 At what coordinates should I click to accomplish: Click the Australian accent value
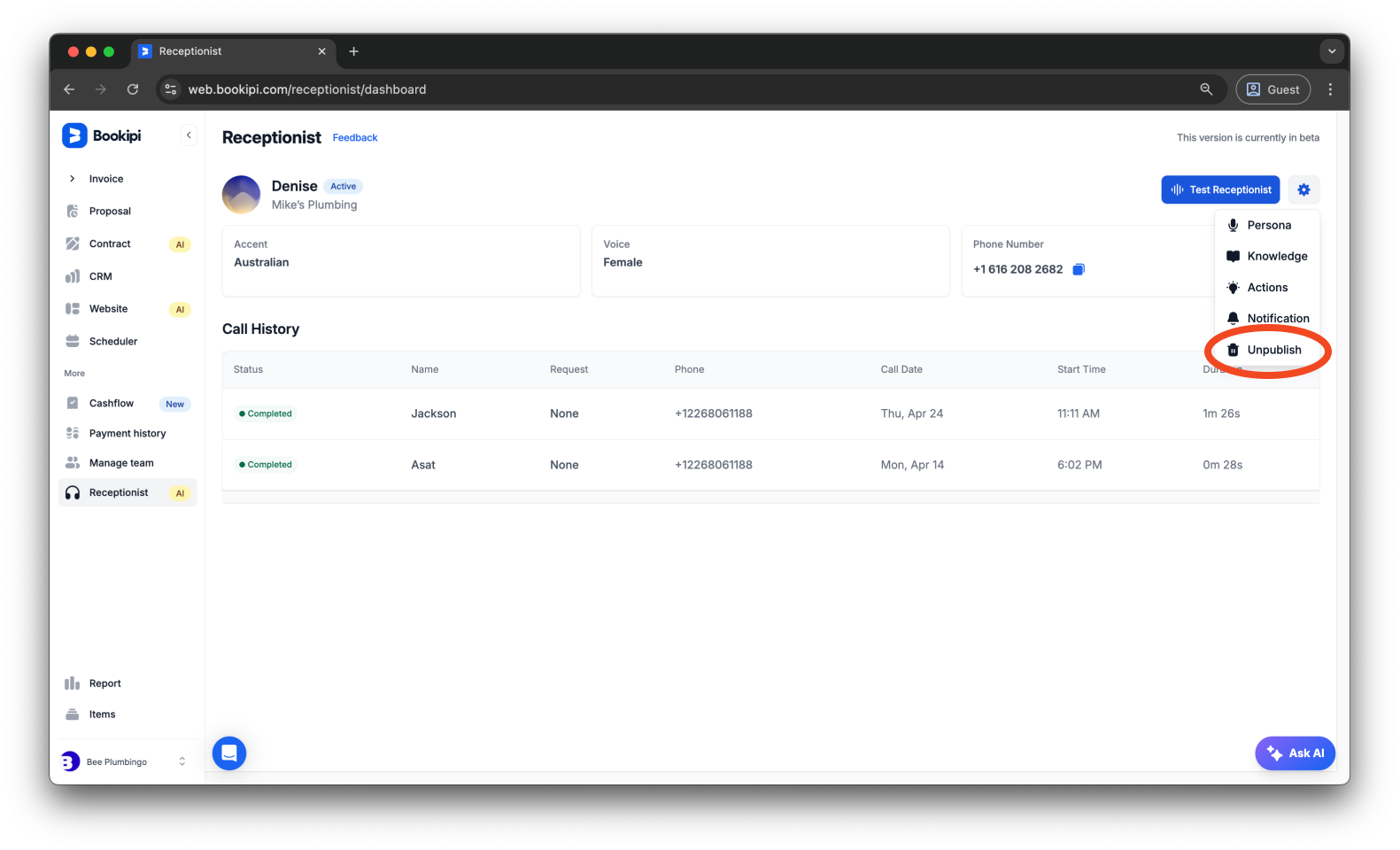click(261, 262)
